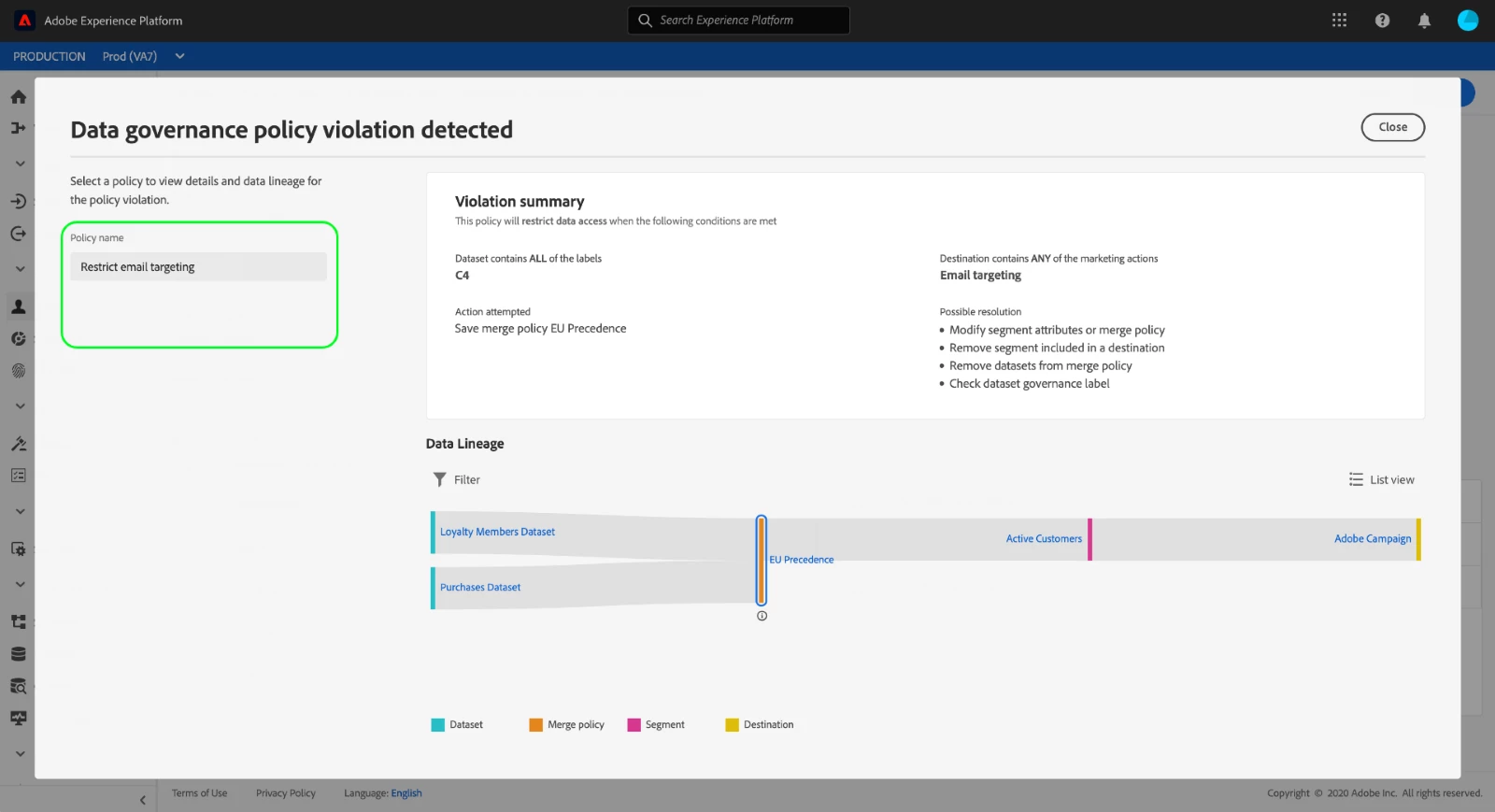Open the Terms of Use link

click(x=199, y=793)
